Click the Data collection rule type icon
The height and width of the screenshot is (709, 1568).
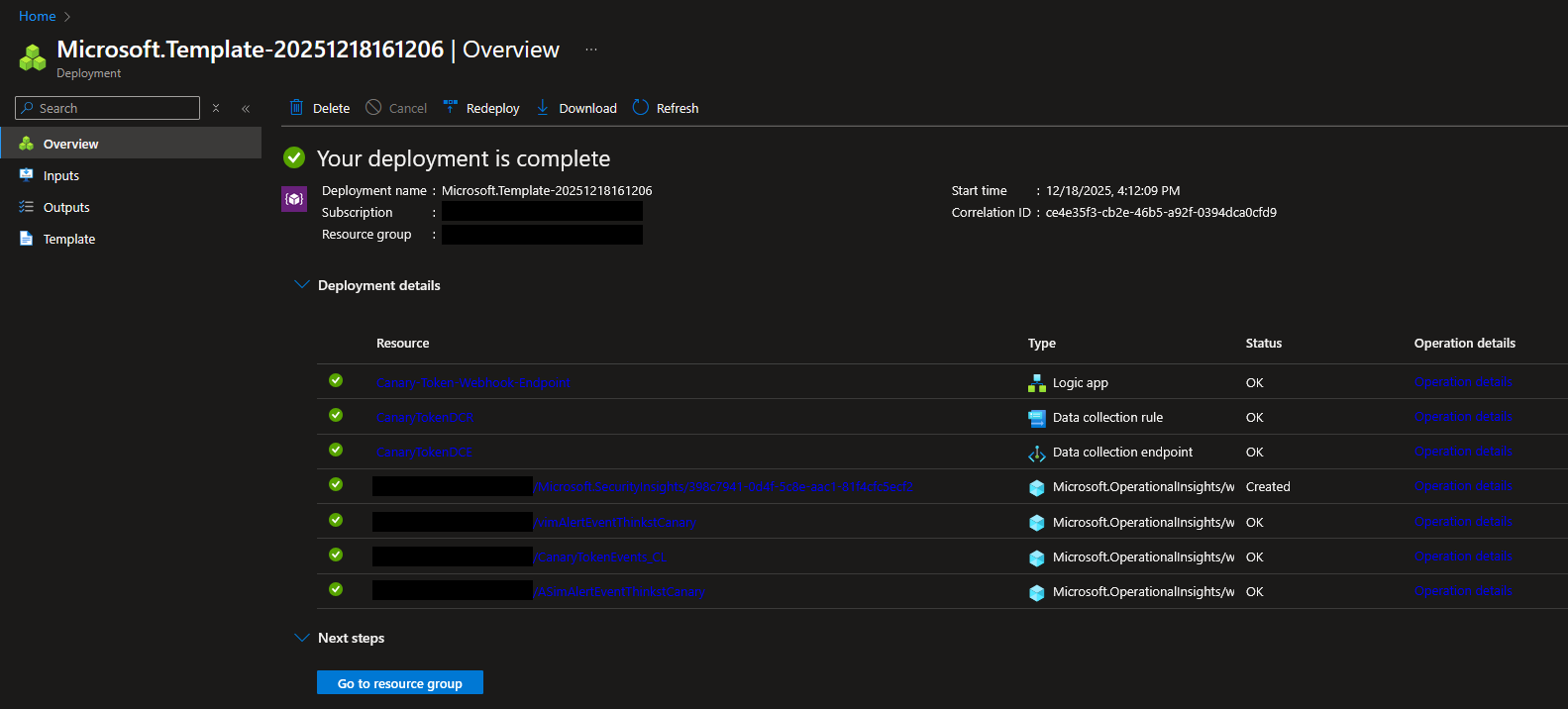click(1037, 418)
